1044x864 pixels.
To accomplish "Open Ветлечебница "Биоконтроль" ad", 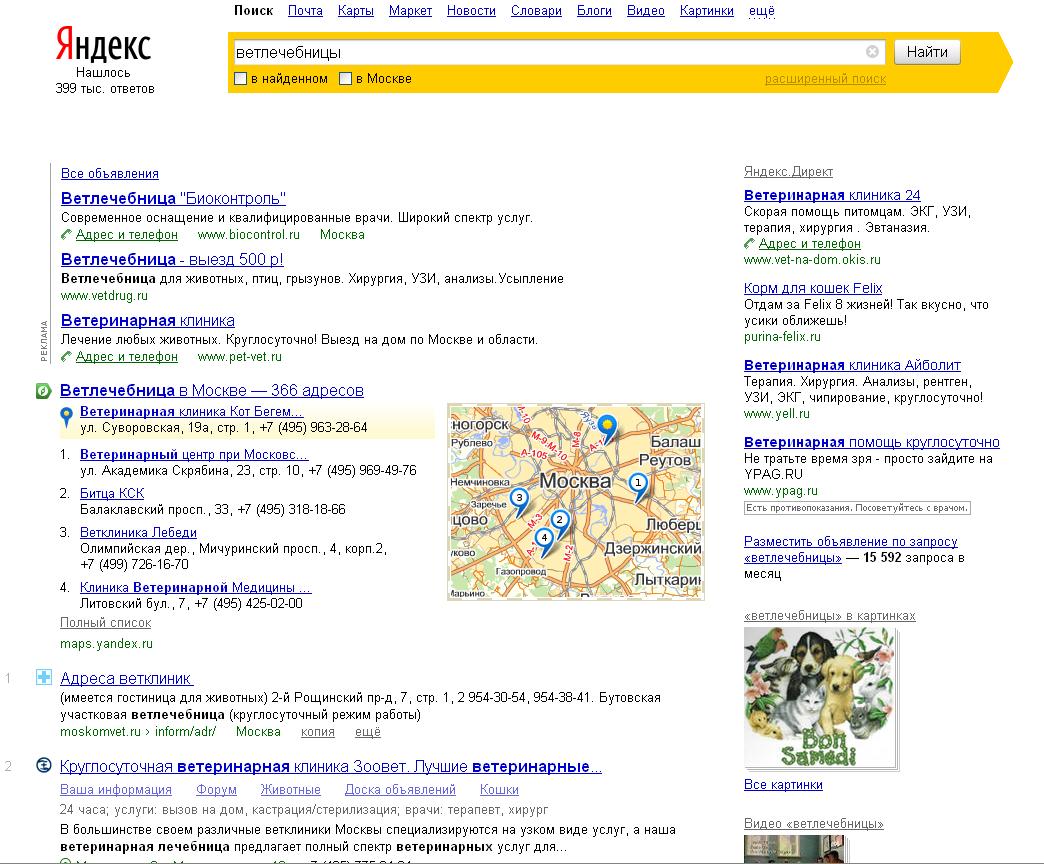I will pos(173,198).
